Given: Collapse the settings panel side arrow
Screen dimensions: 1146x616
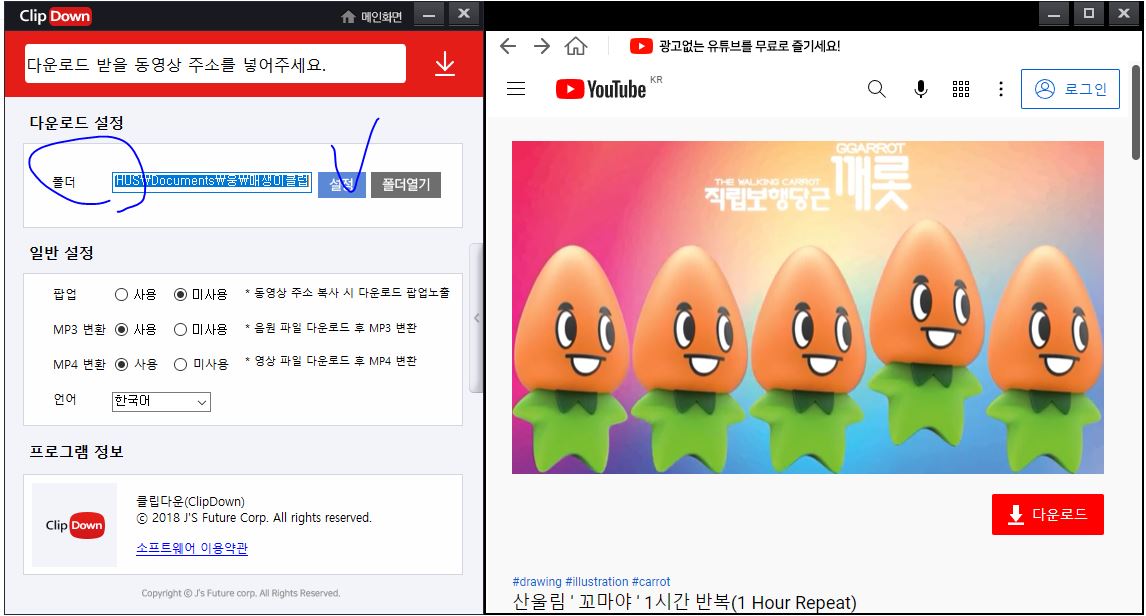Looking at the screenshot, I should coord(477,318).
